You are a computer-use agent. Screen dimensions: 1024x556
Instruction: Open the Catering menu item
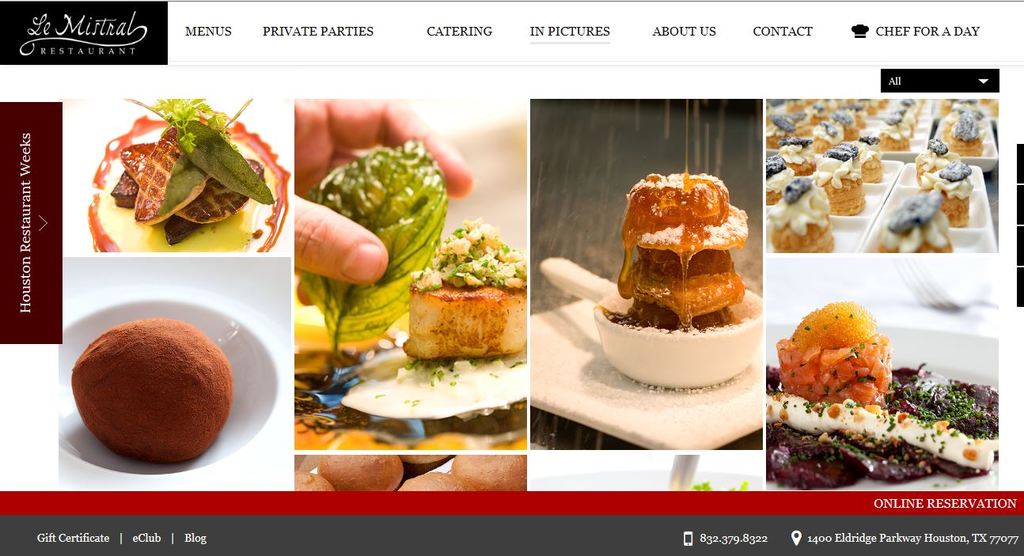[x=459, y=31]
